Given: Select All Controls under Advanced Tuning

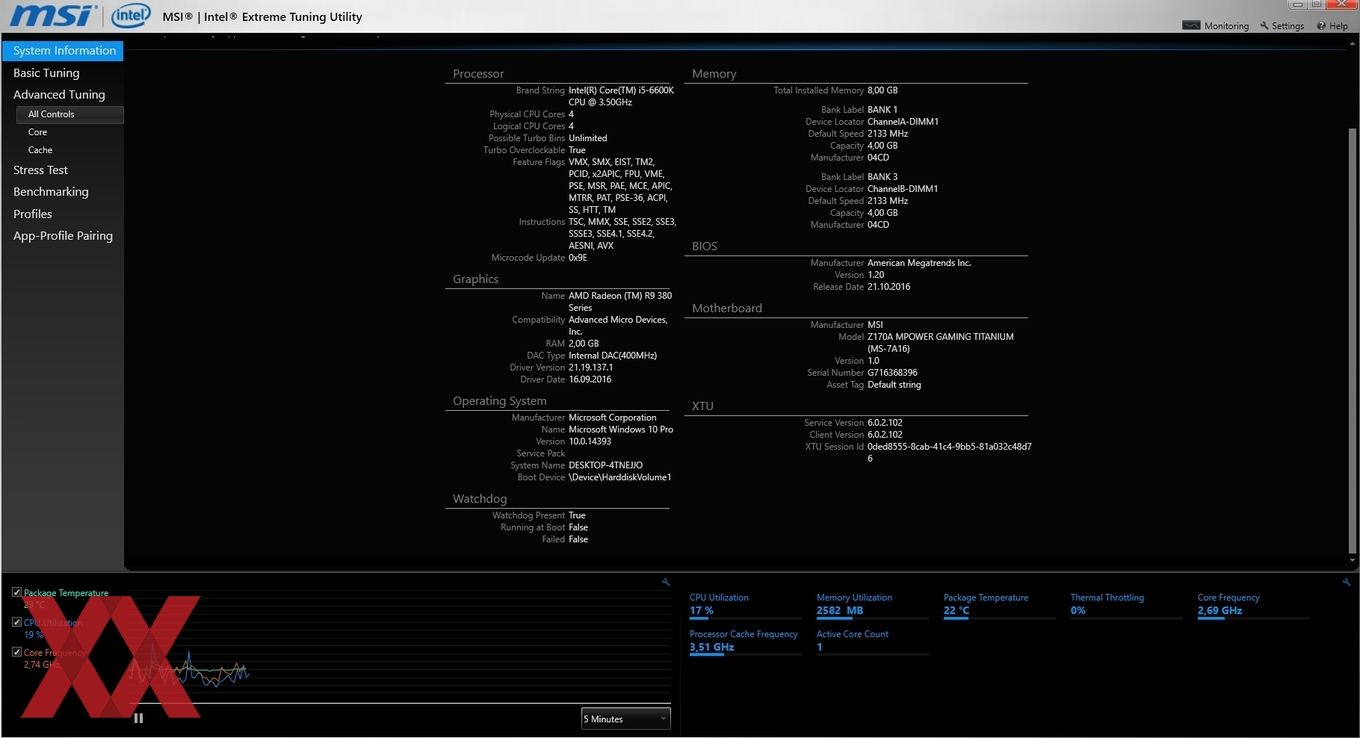Looking at the screenshot, I should [x=69, y=114].
